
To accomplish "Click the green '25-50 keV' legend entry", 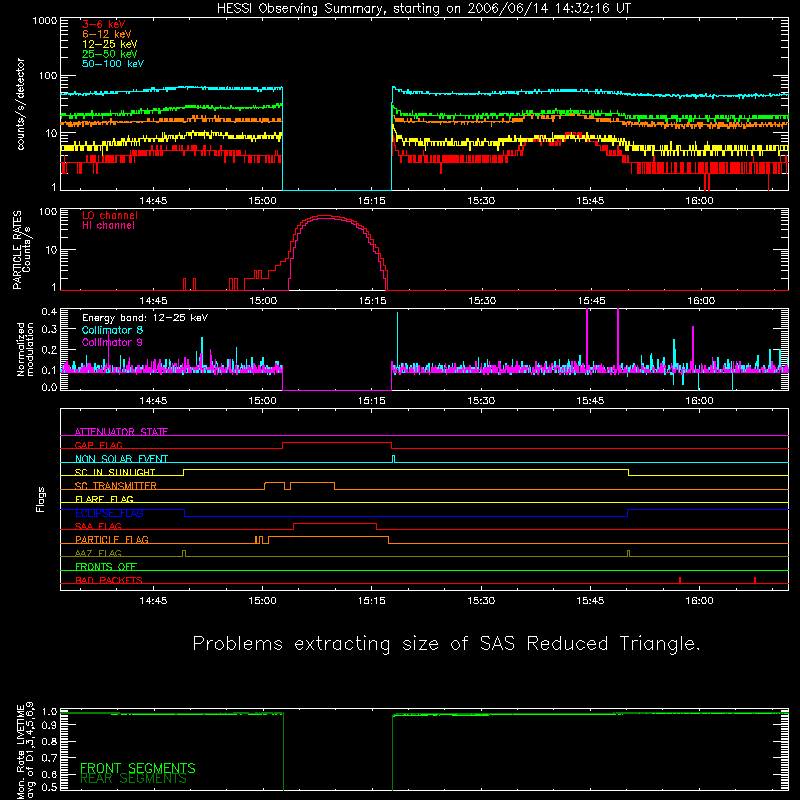I will point(109,54).
